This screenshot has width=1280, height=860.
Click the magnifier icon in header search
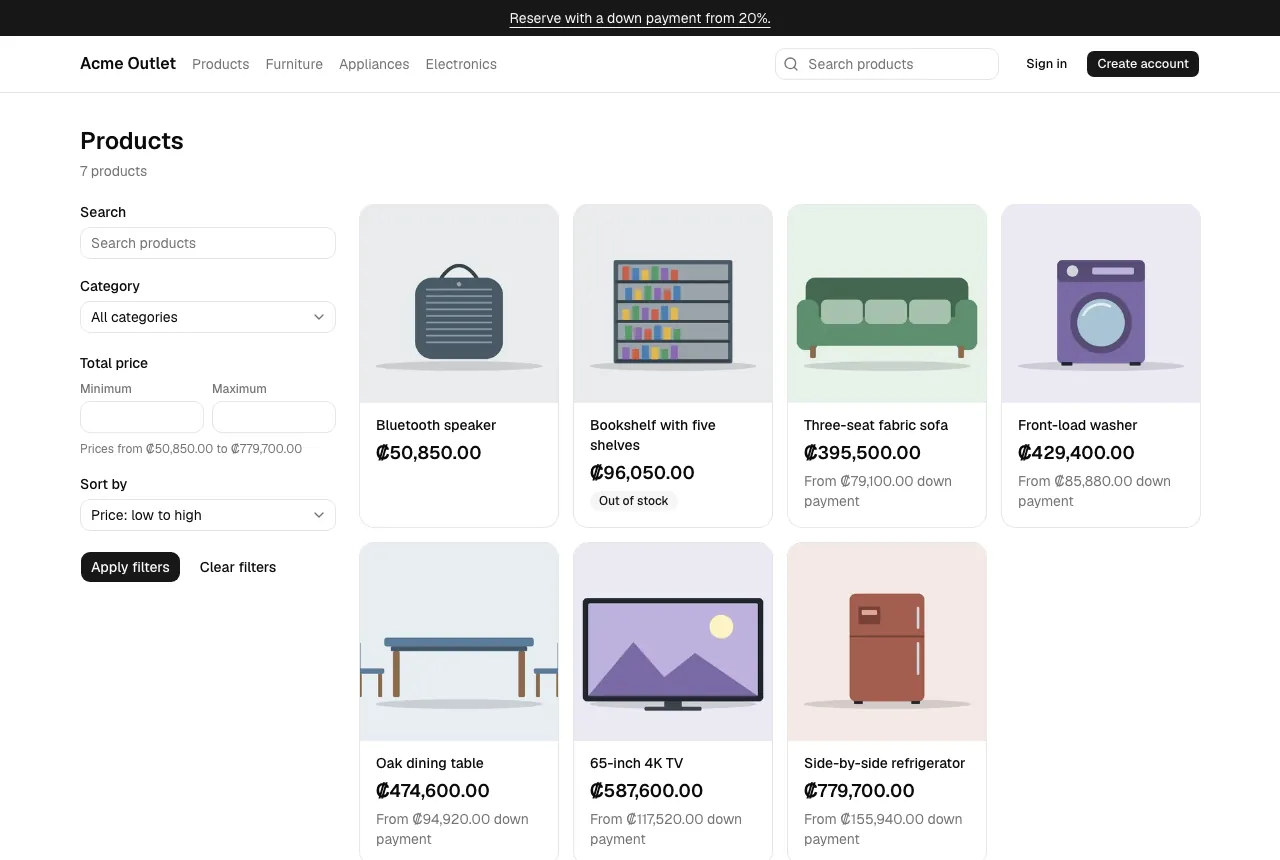click(x=791, y=64)
